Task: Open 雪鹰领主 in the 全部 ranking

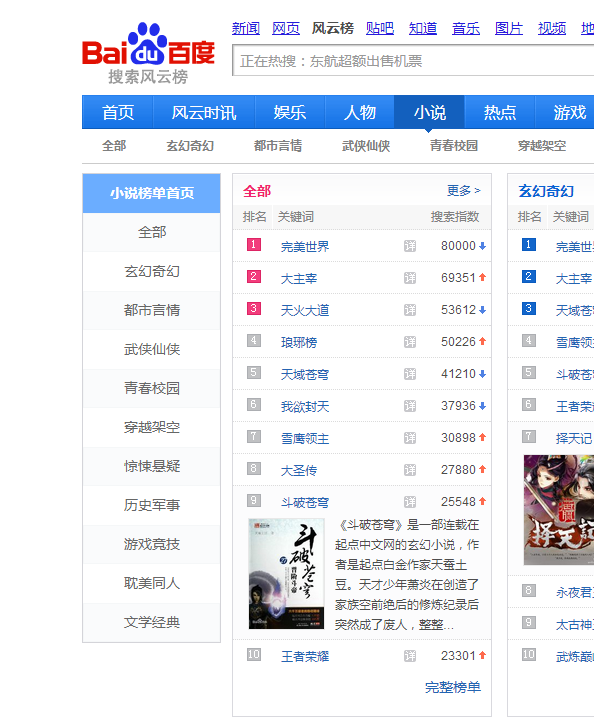Action: click(305, 438)
